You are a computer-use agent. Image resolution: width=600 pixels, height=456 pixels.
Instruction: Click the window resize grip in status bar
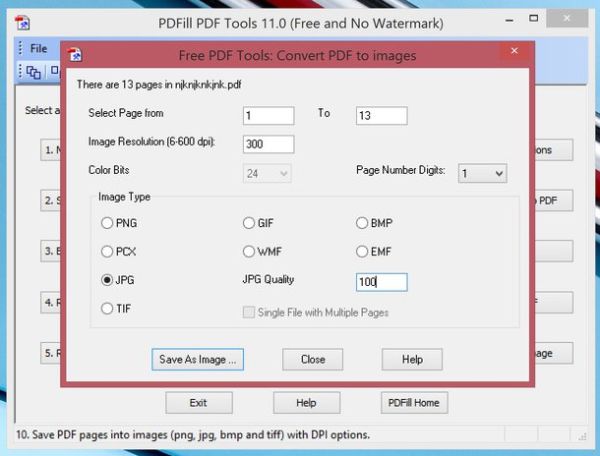pyautogui.click(x=582, y=436)
